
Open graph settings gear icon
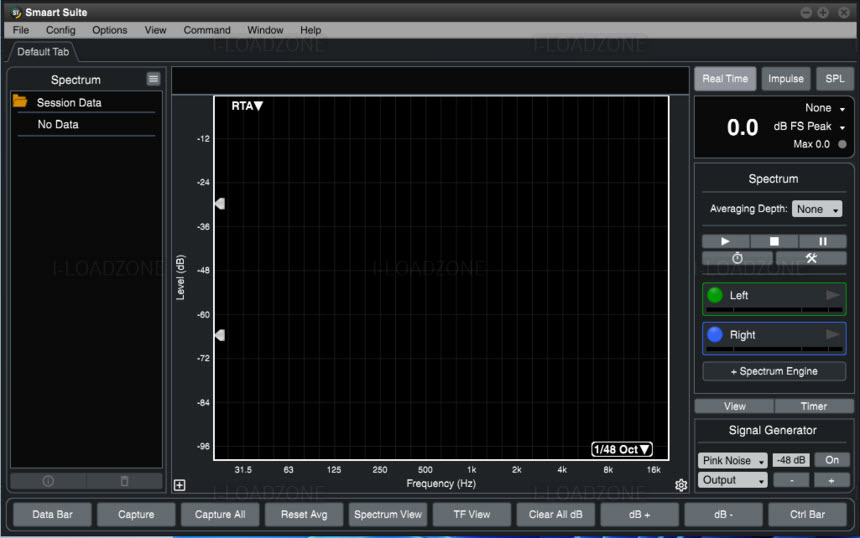[x=681, y=485]
